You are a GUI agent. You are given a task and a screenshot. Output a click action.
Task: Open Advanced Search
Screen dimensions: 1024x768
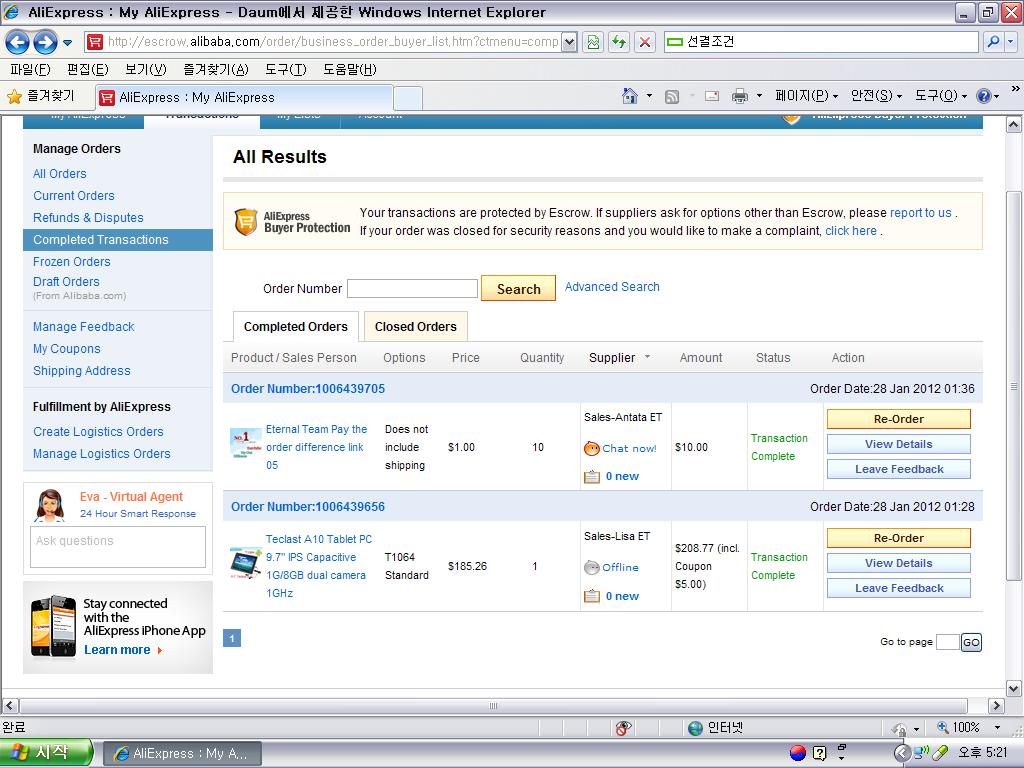[612, 287]
